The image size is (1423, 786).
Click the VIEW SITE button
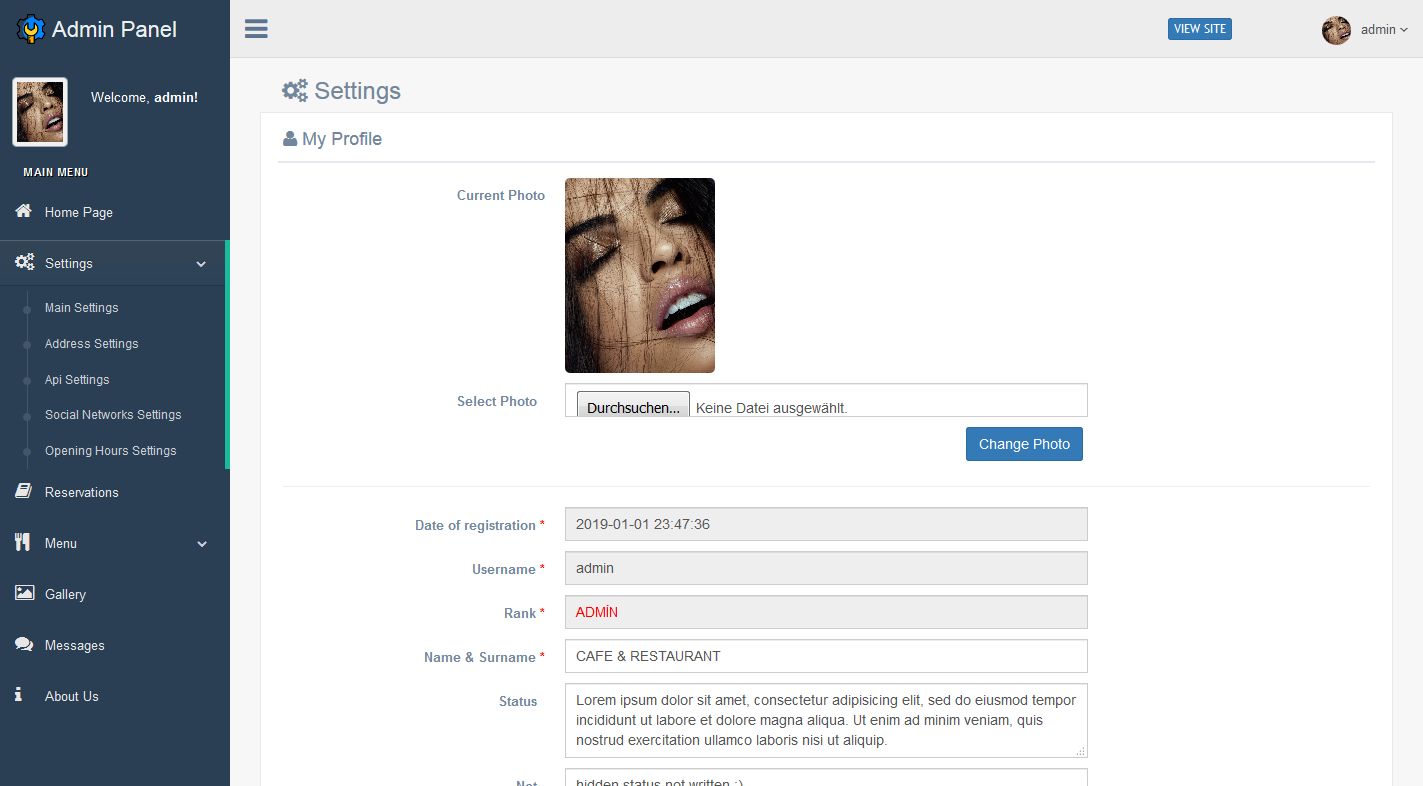coord(1200,29)
